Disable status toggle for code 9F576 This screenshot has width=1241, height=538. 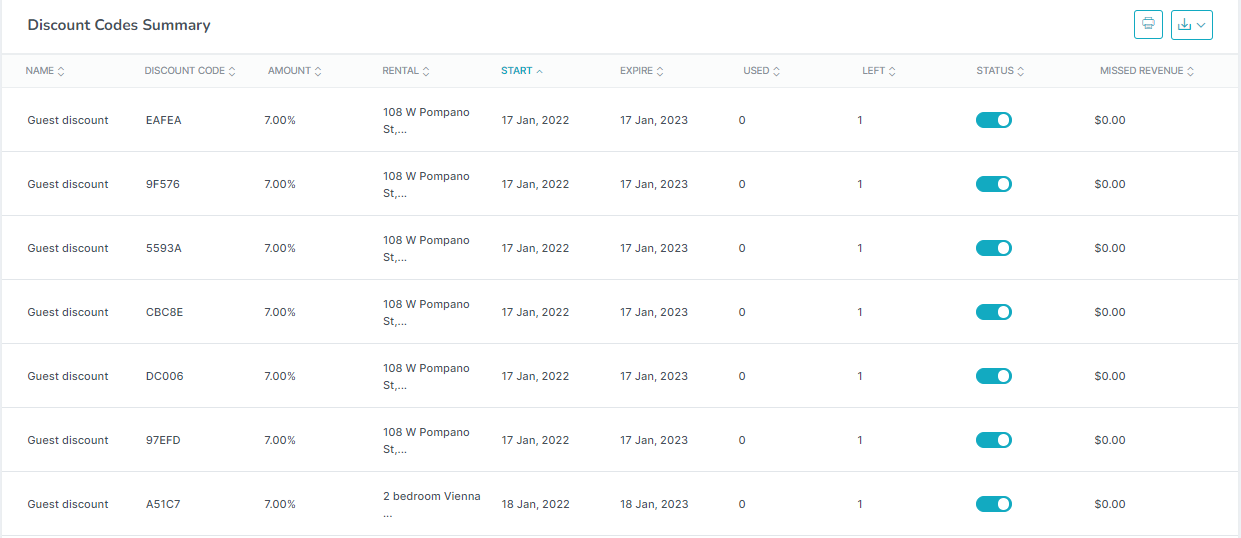coord(994,184)
